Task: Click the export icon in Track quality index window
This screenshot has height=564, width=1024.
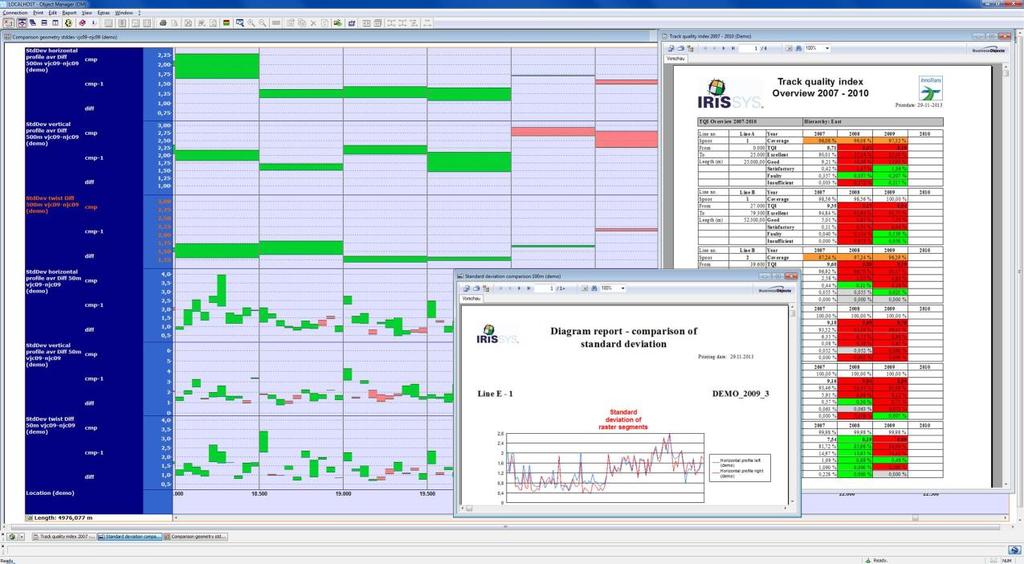Action: [671, 48]
